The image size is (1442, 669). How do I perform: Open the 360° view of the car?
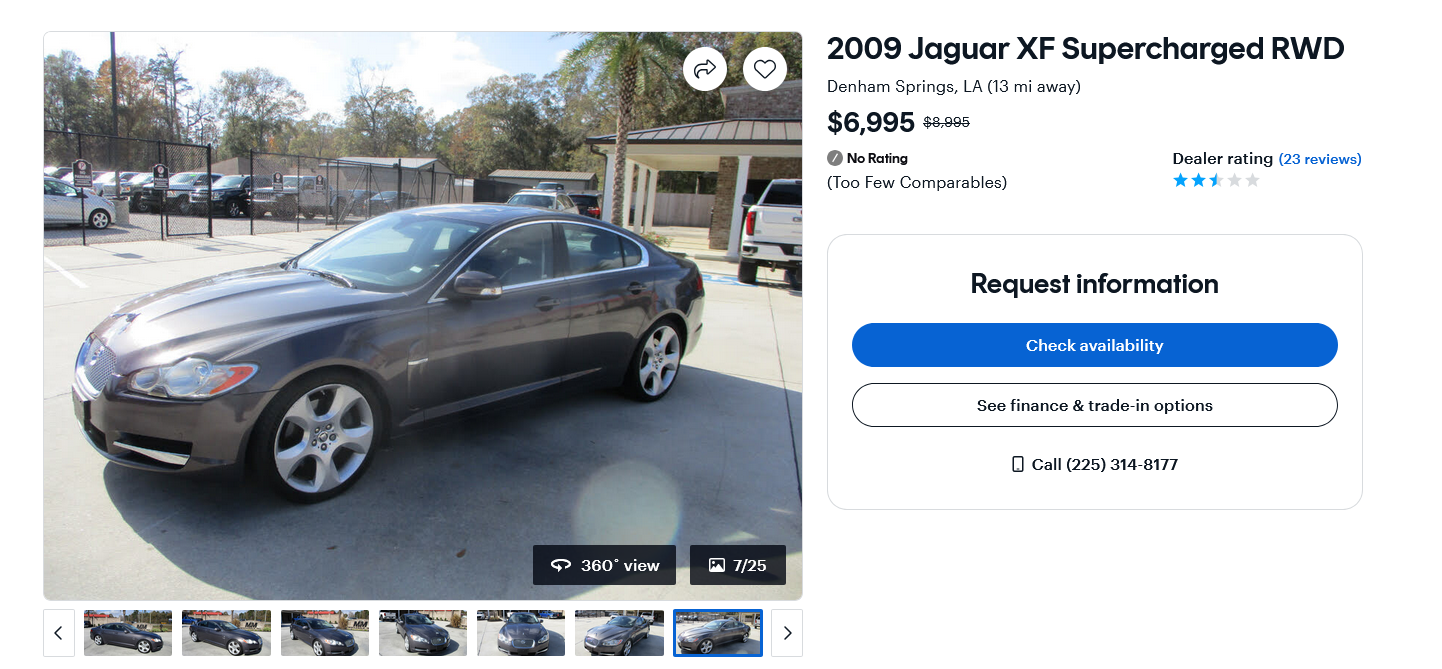604,565
